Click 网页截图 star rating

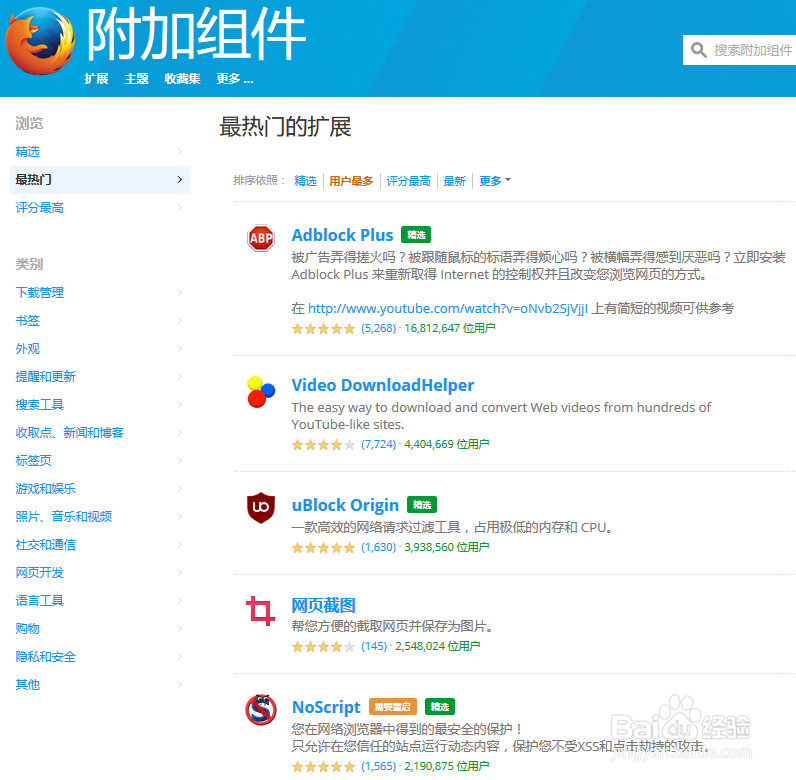click(x=323, y=646)
